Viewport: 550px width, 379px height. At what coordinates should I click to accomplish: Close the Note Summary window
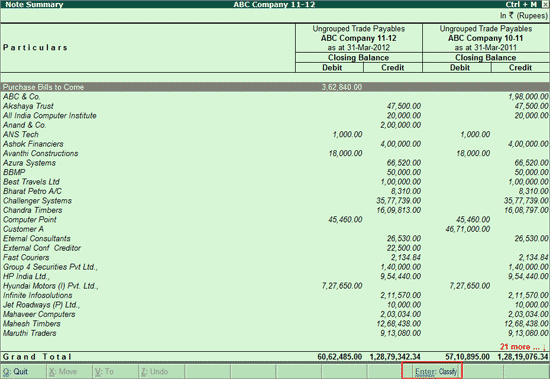pyautogui.click(x=545, y=4)
